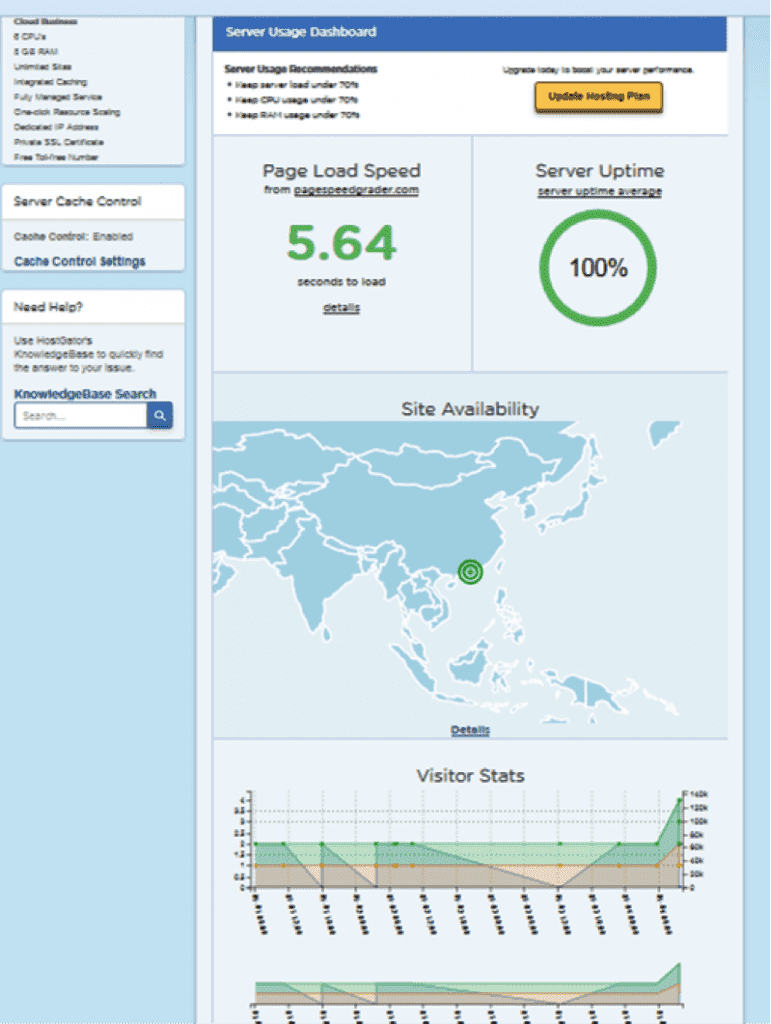Click the Site Availability heading
Image resolution: width=771 pixels, height=1024 pixels.
tap(470, 408)
